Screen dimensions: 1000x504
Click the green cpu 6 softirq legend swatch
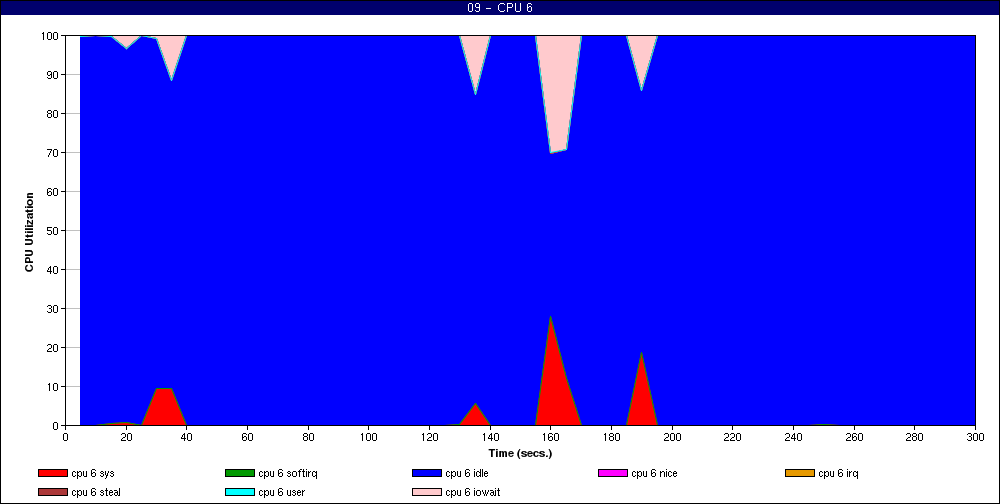click(x=240, y=473)
